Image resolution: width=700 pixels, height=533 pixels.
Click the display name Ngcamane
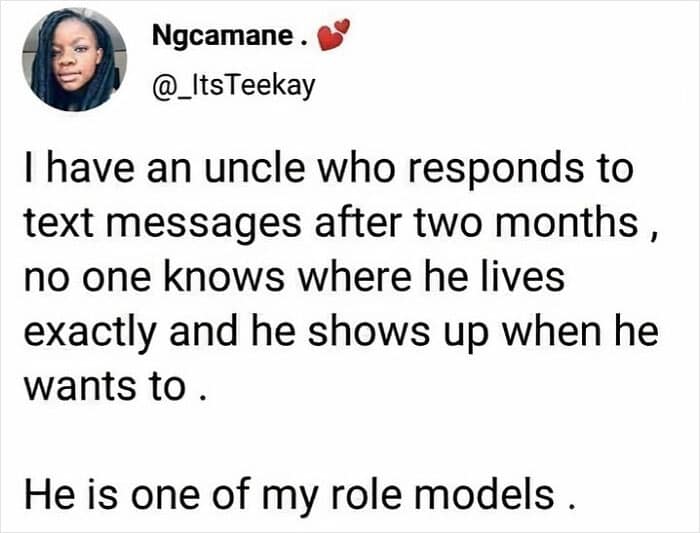[223, 39]
